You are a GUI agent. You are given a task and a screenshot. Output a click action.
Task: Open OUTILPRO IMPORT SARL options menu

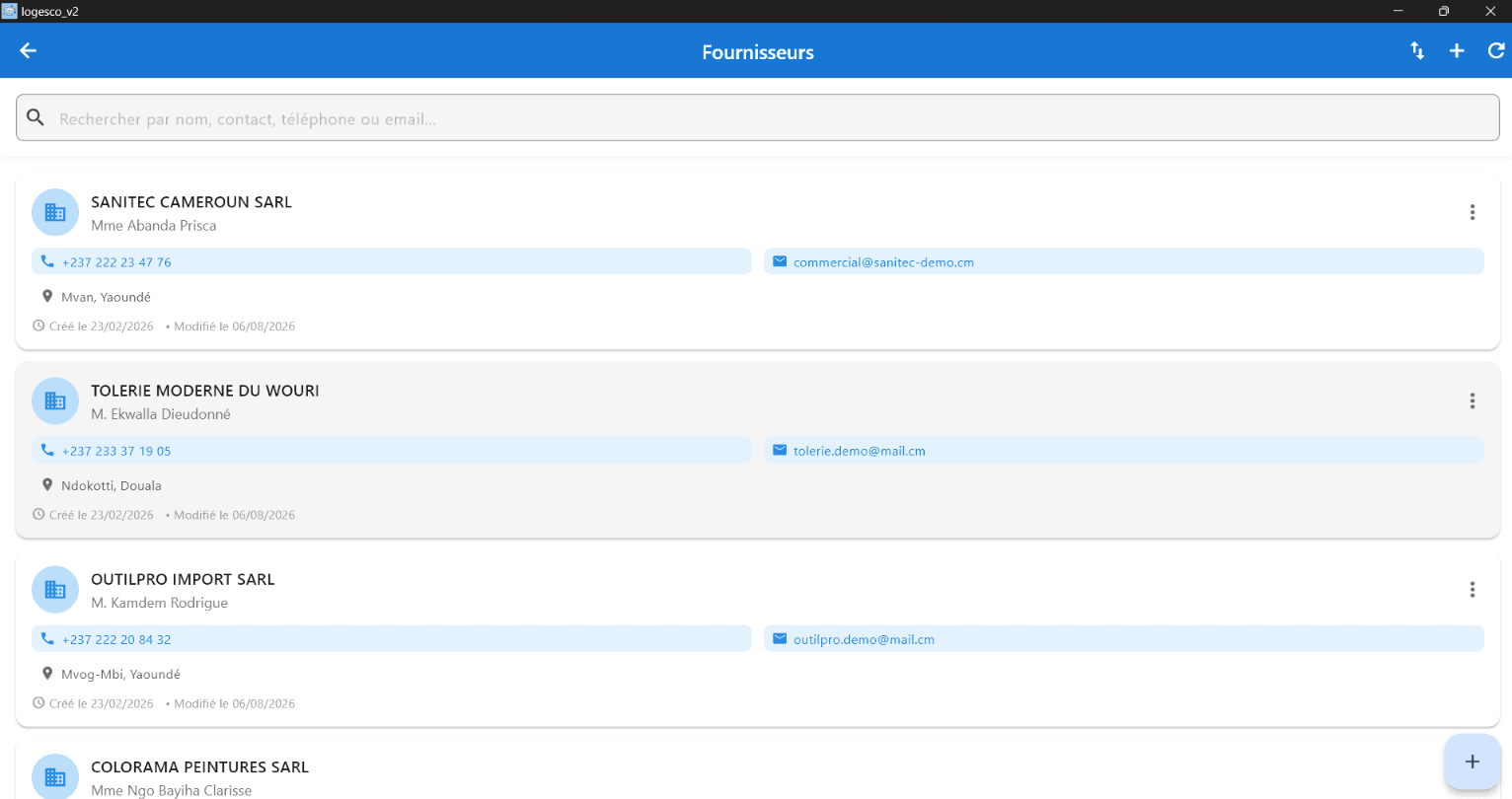[x=1472, y=589]
